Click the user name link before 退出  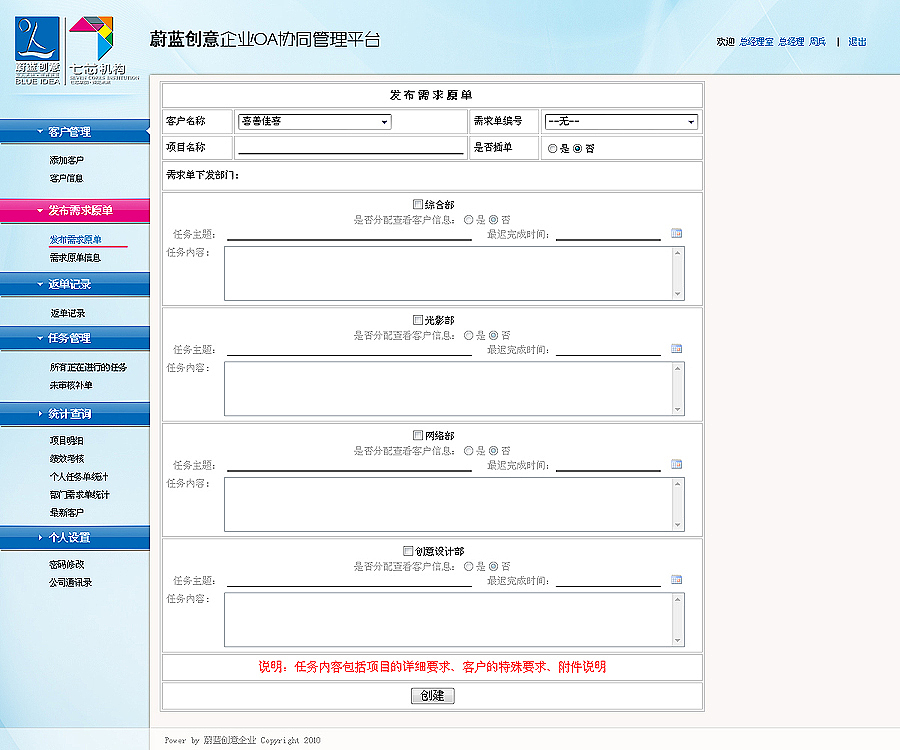coord(817,41)
